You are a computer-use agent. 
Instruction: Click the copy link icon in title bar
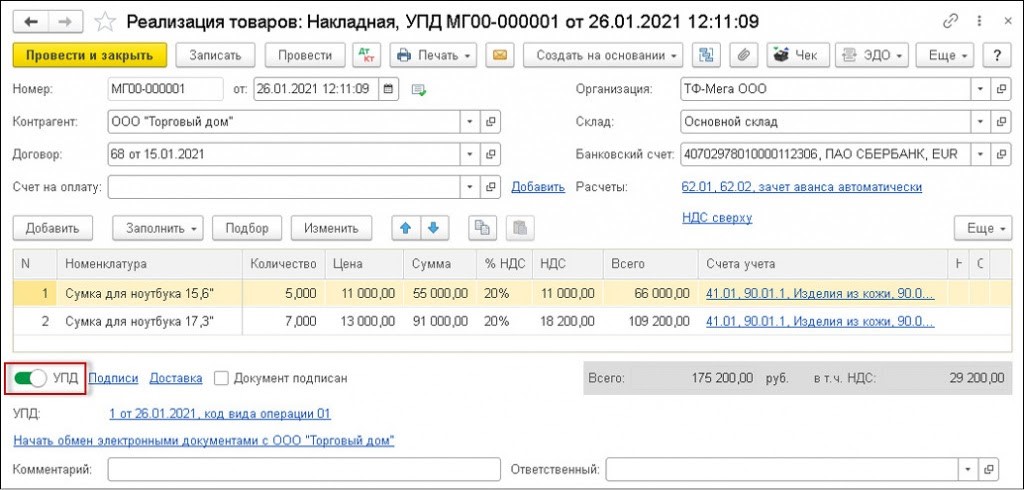(949, 21)
